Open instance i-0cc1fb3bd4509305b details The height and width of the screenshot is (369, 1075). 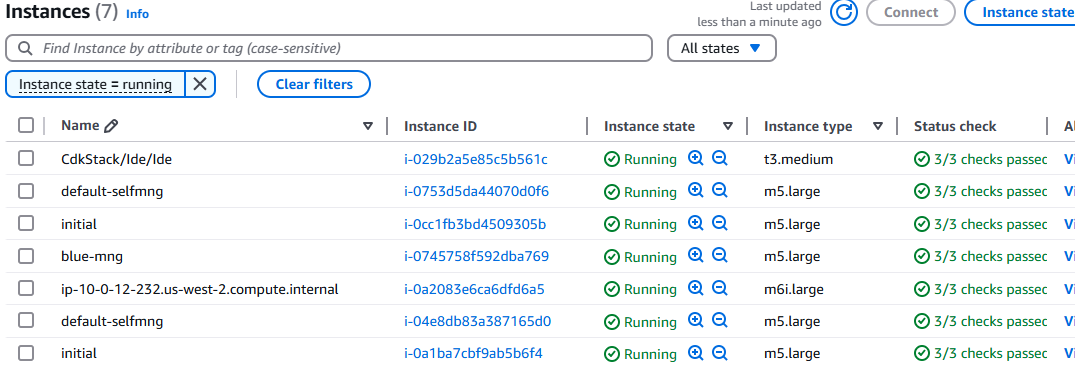tap(475, 224)
